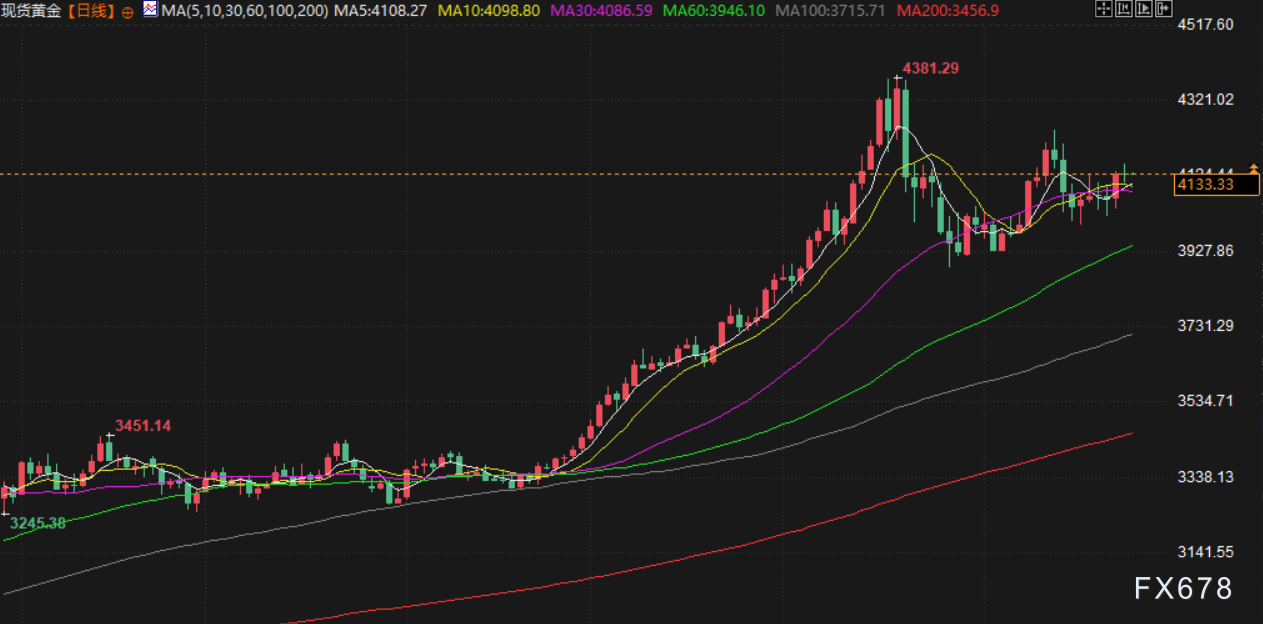Click the FX678 watermark logo
This screenshot has width=1263, height=624.
1183,590
